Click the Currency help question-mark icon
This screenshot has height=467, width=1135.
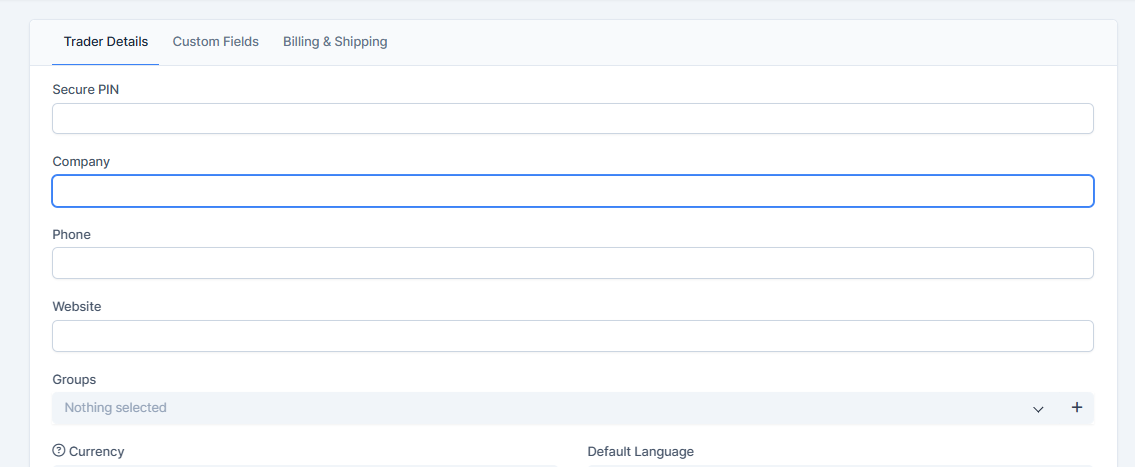(58, 451)
